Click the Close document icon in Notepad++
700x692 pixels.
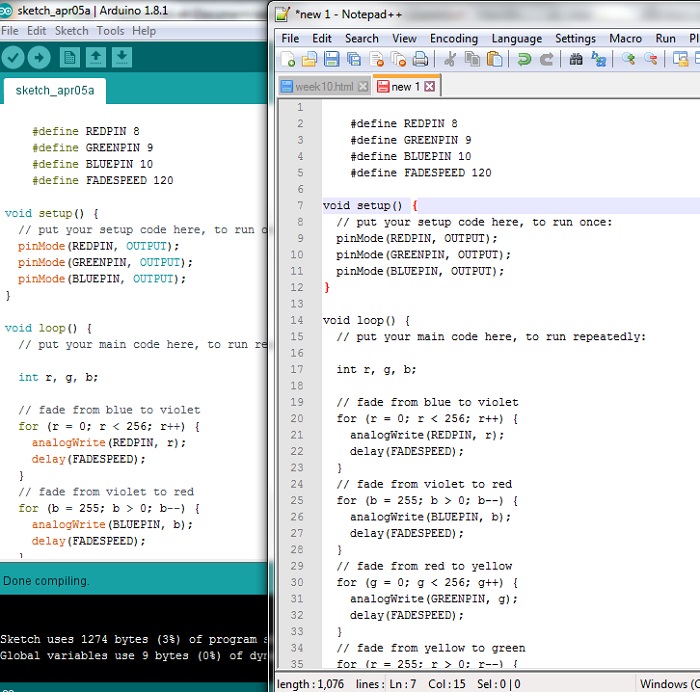point(376,59)
